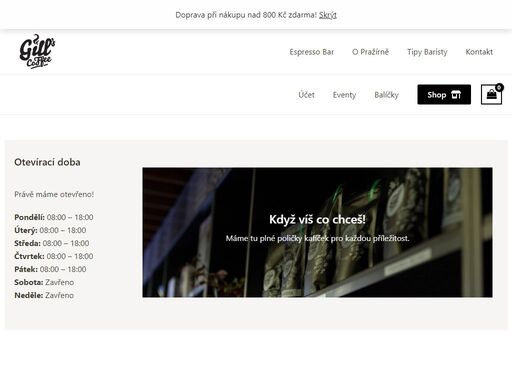Viewport: 512px width, 384px height.
Task: Click the store icon in Shop button
Action: [456, 95]
